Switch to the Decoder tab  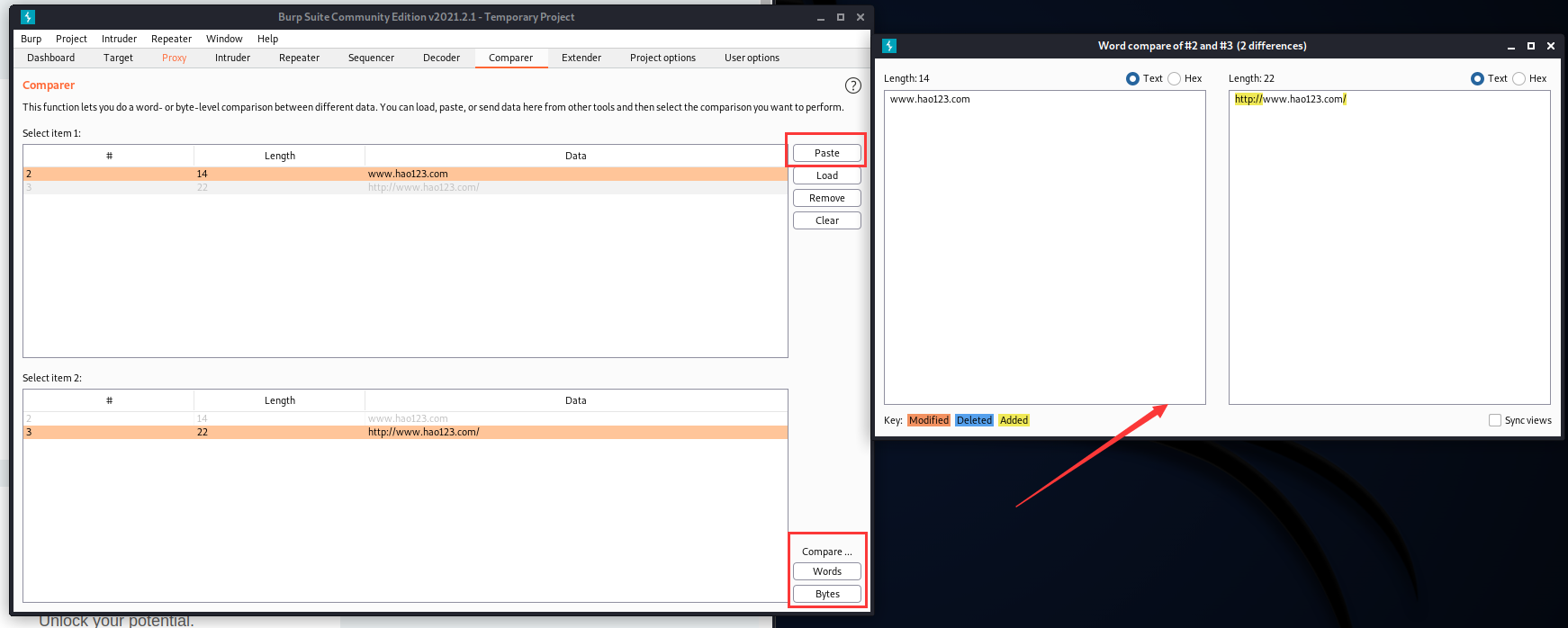click(x=441, y=58)
